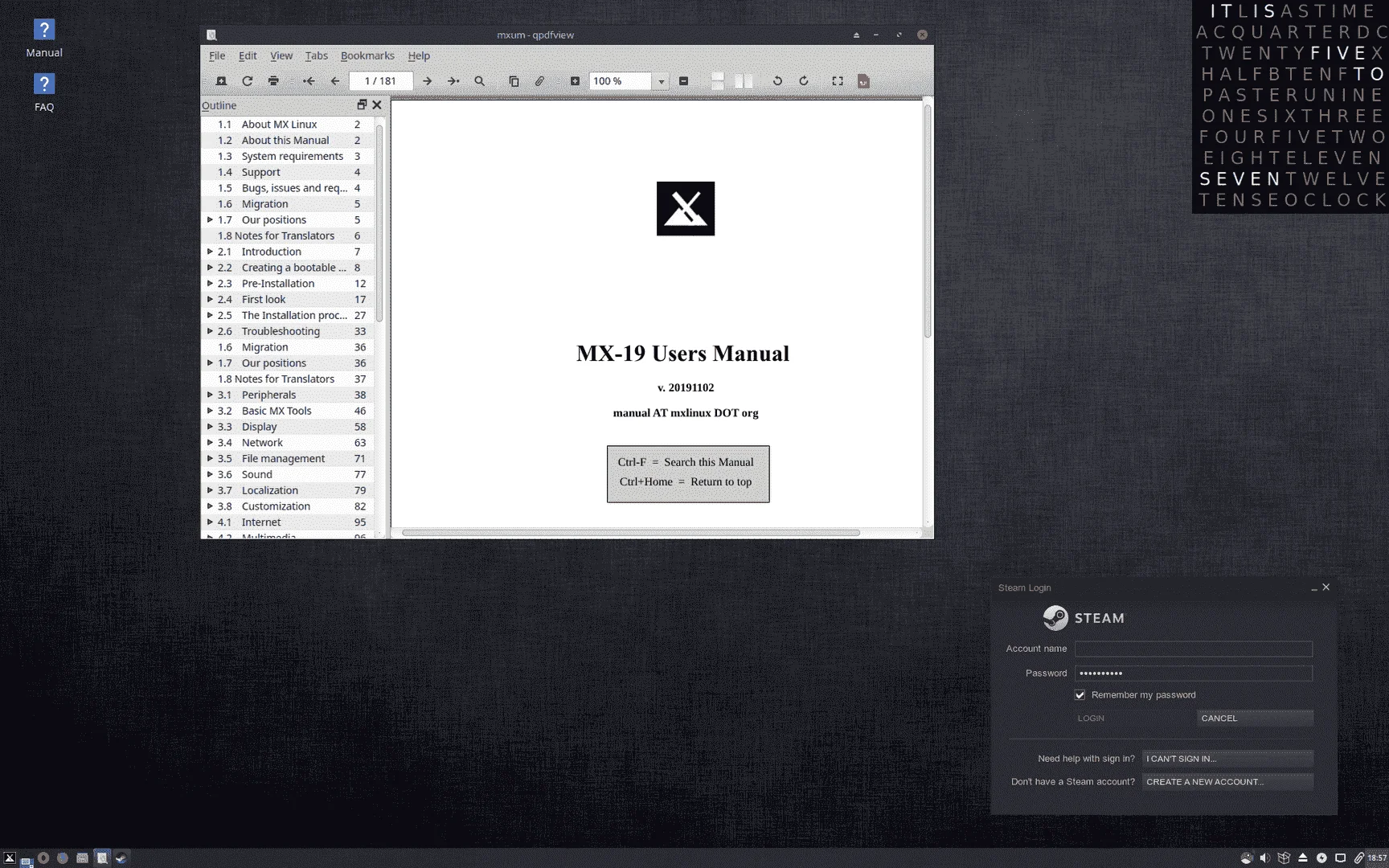Click the Steam Password field
The image size is (1389, 868).
[x=1194, y=674]
